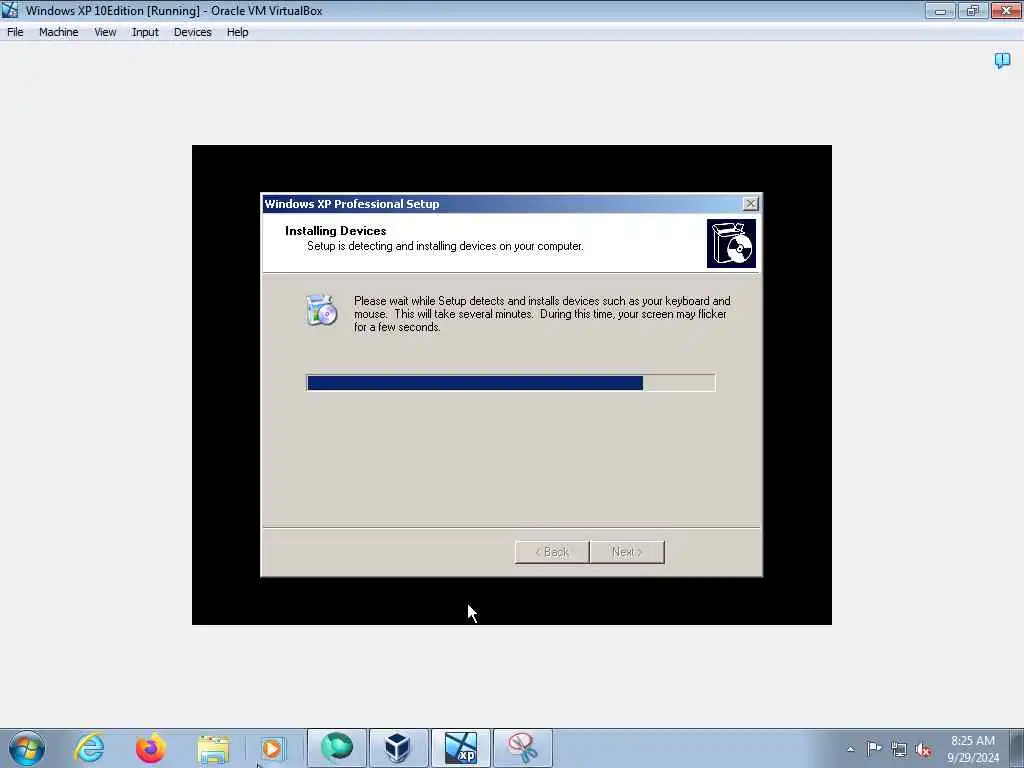Switch to the Snipping Tool in taskbar
The image size is (1024, 768).
click(522, 748)
